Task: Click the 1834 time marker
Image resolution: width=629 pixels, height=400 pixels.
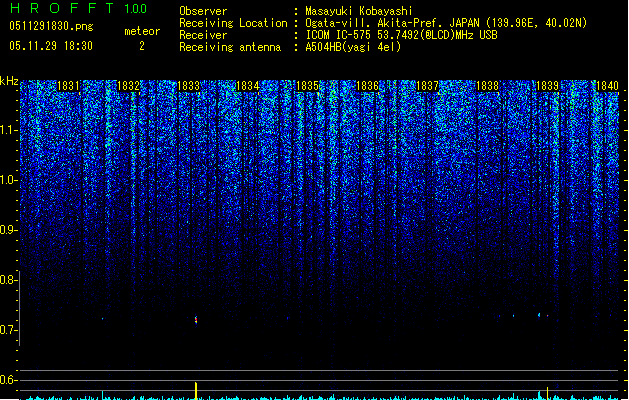Action: (248, 86)
